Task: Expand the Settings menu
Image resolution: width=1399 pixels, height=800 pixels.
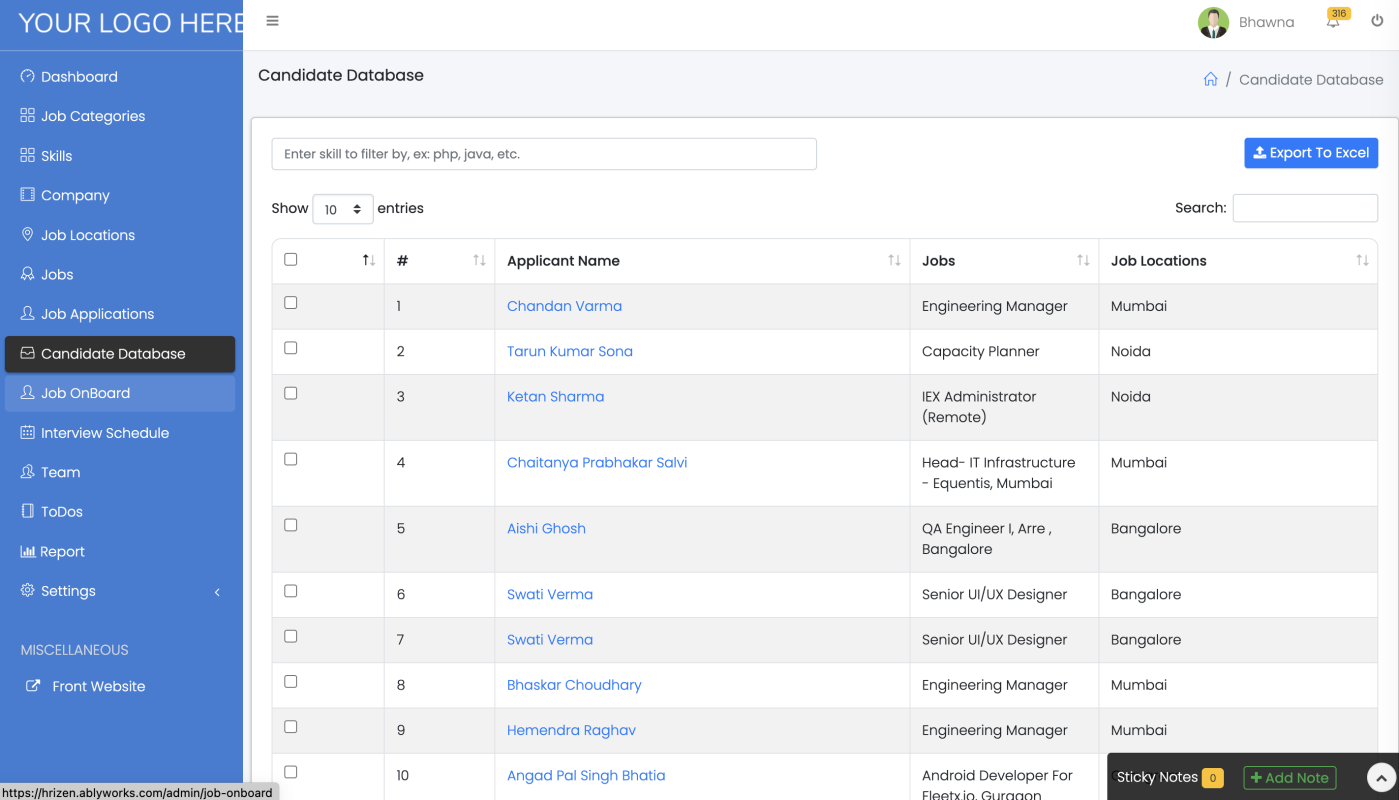Action: point(69,590)
